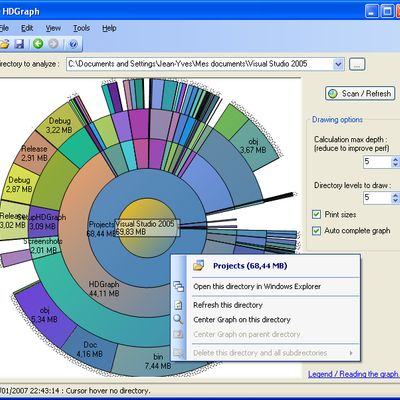Select the obj 3,67 MB teal segment
Viewport: 400px width, 400px height.
coord(253,146)
